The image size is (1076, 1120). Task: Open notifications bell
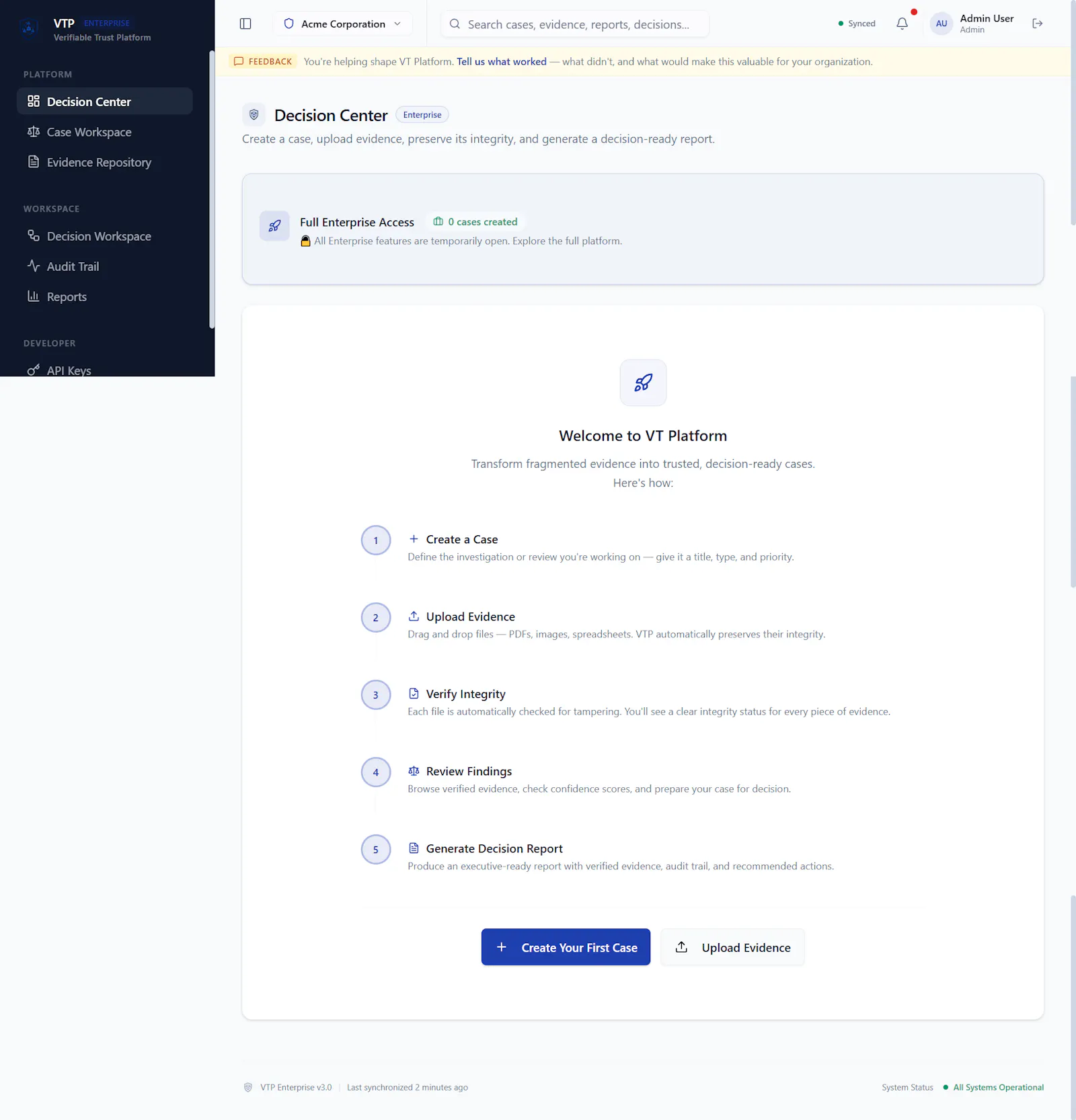[902, 24]
